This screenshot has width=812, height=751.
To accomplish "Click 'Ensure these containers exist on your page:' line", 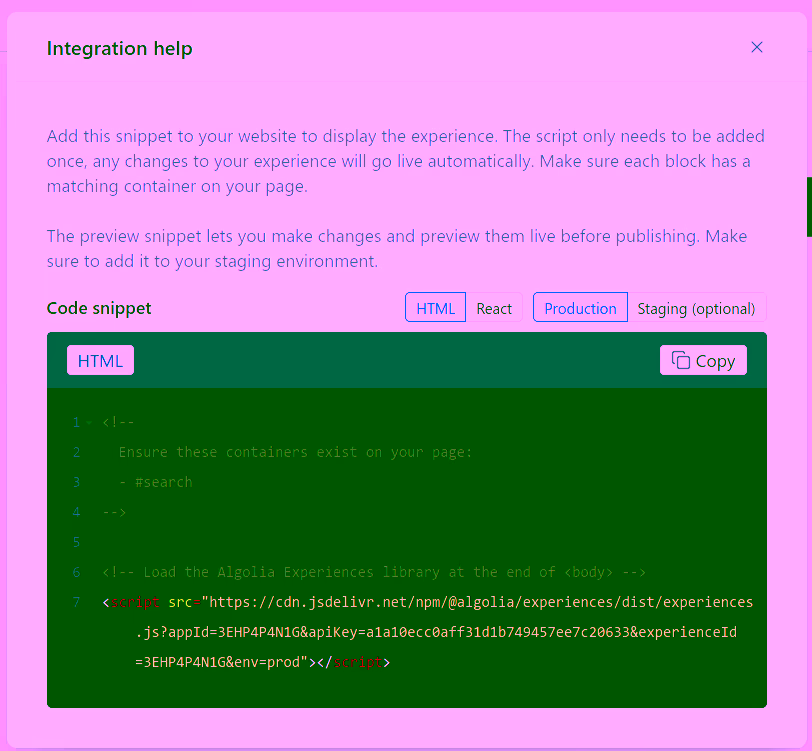I will [295, 452].
